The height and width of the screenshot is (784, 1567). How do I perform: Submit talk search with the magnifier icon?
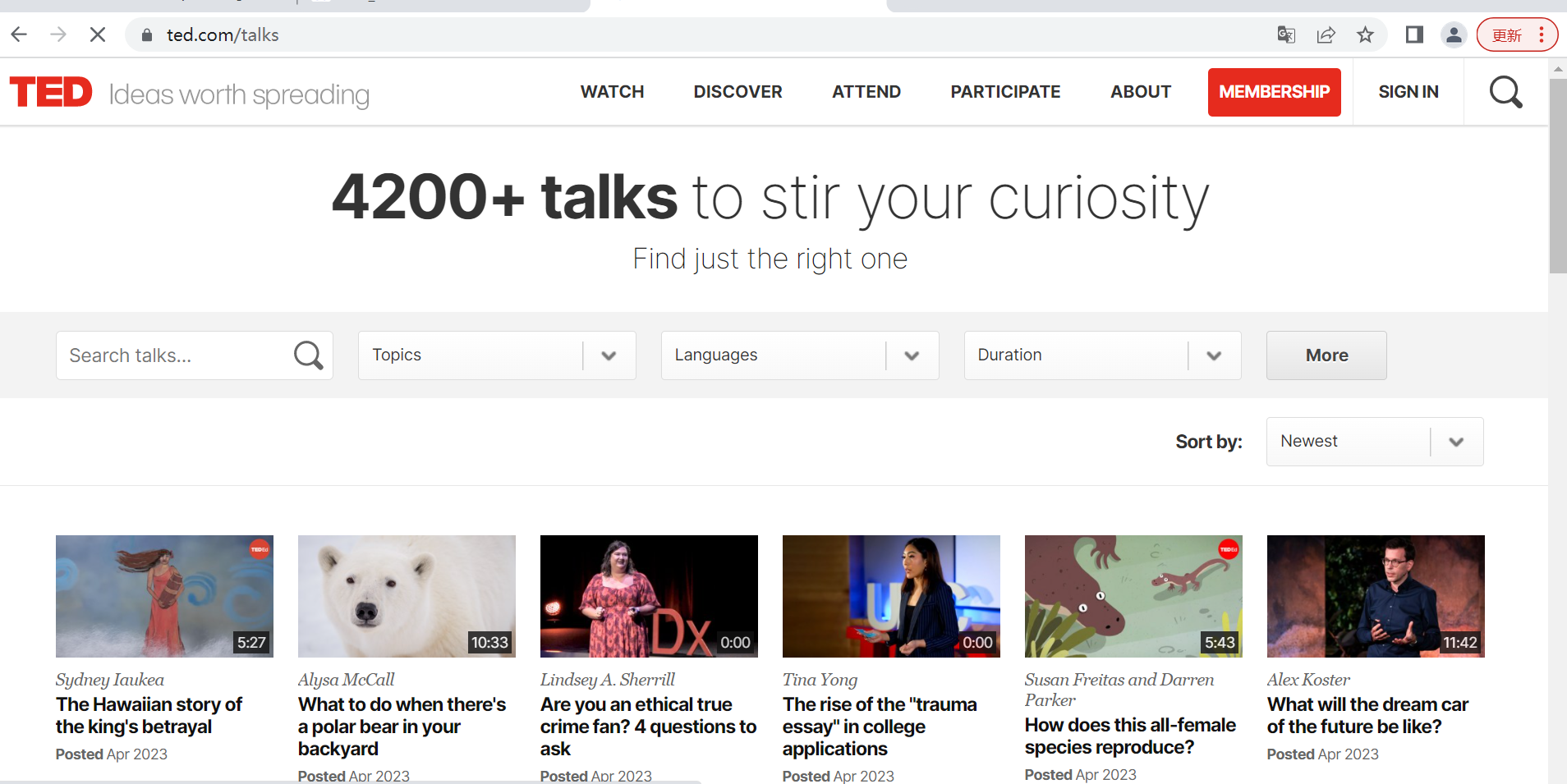click(308, 355)
